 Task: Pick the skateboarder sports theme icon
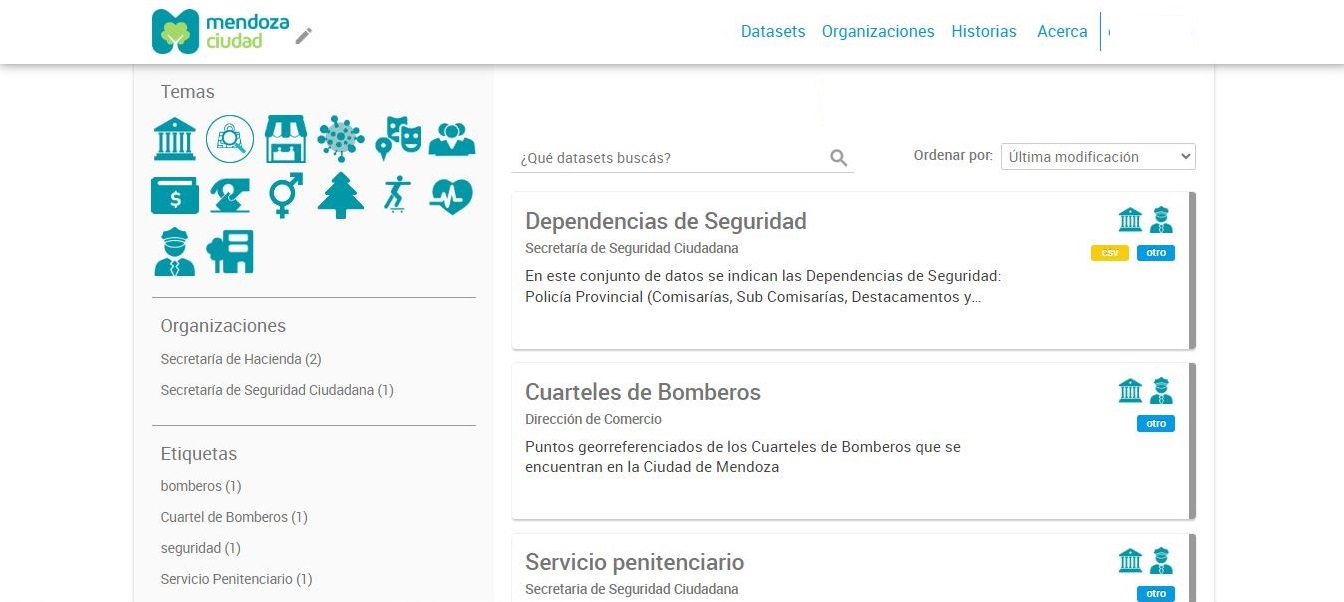pos(396,195)
